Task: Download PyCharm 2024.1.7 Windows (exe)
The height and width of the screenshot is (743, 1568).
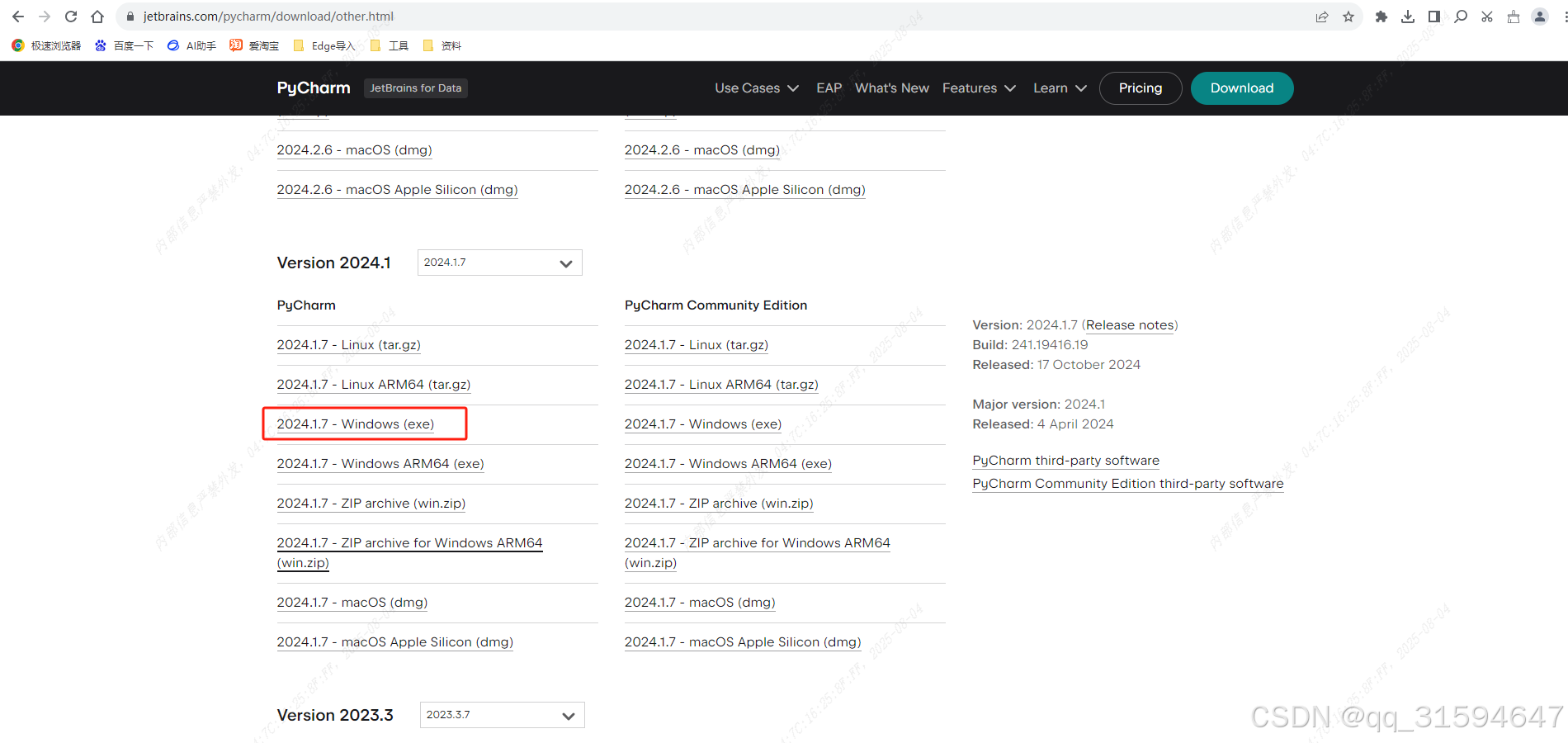Action: 355,424
